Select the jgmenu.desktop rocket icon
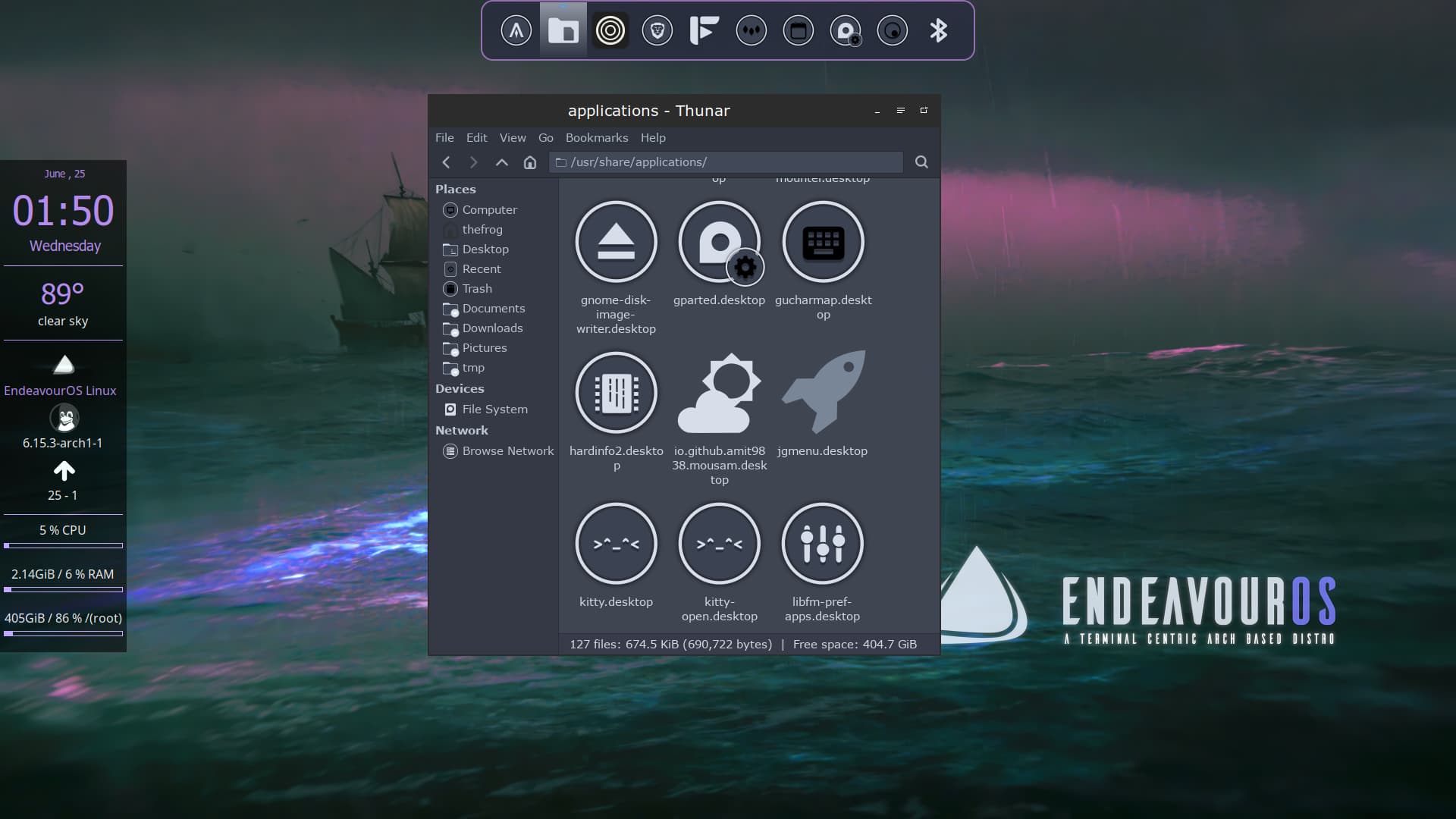 (823, 392)
